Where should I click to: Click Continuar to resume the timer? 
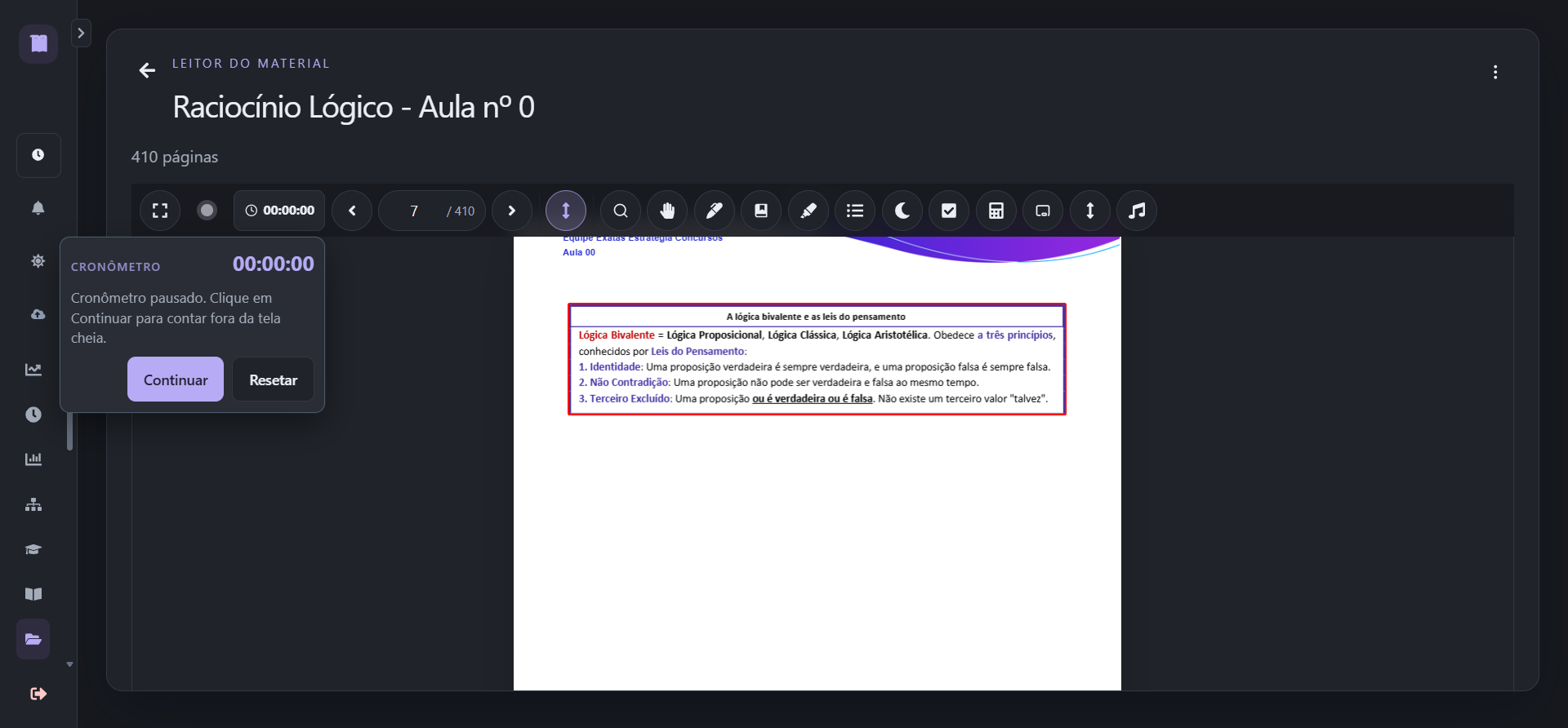(x=176, y=380)
